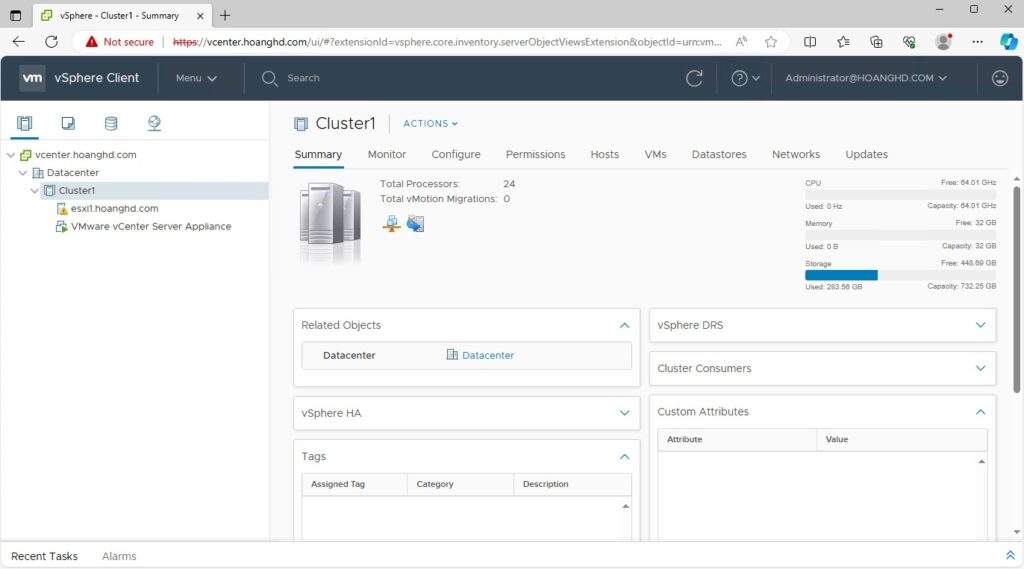Click the Storage usage bar
Image resolution: width=1024 pixels, height=569 pixels.
tap(901, 275)
